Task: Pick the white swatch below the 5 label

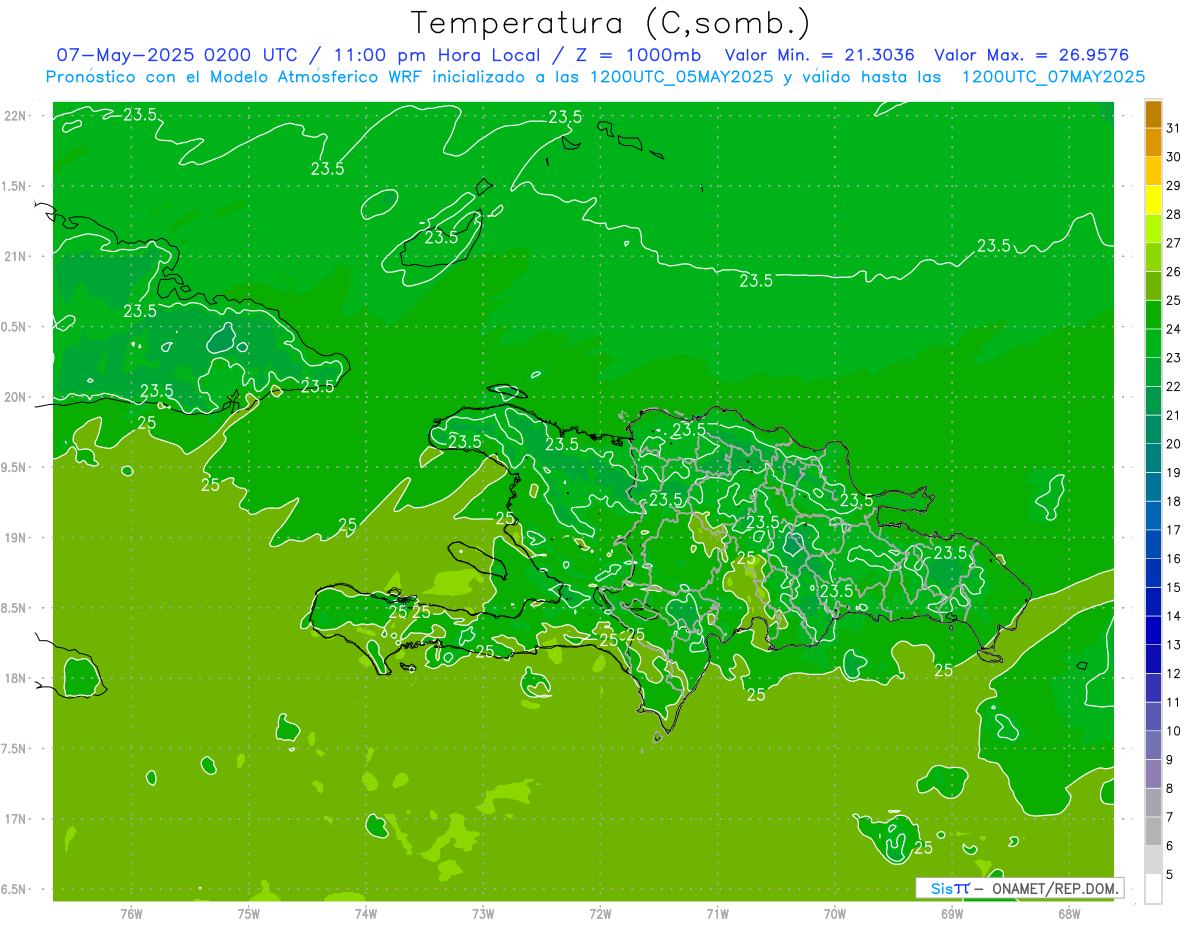Action: tap(1153, 888)
